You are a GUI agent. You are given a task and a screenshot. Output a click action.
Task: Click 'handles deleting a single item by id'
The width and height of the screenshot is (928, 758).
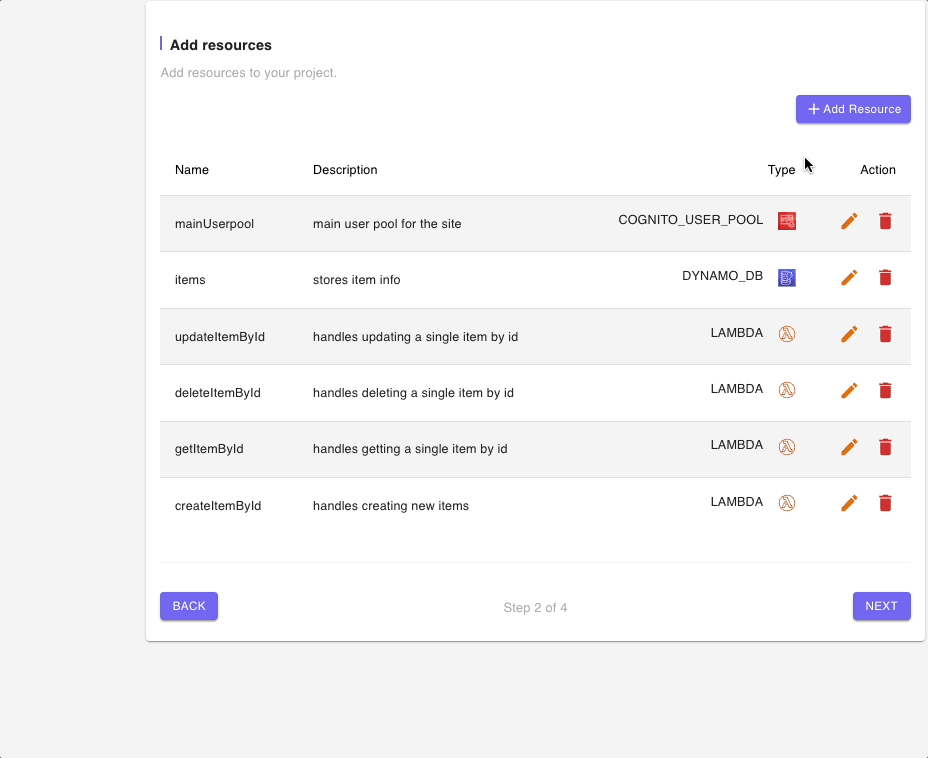pos(413,393)
